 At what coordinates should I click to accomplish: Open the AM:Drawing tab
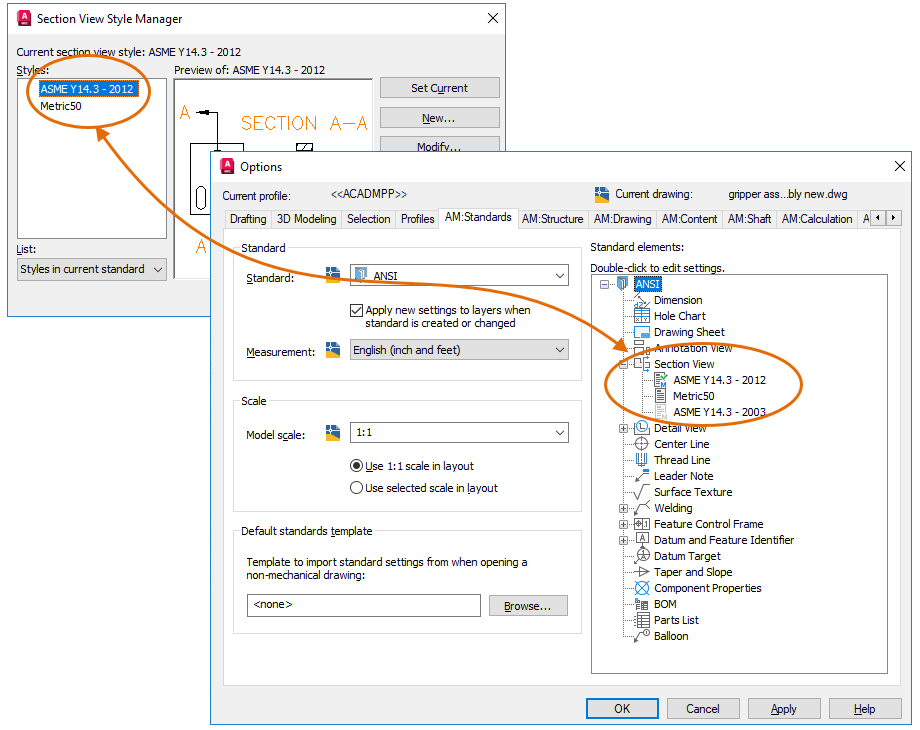click(x=623, y=219)
